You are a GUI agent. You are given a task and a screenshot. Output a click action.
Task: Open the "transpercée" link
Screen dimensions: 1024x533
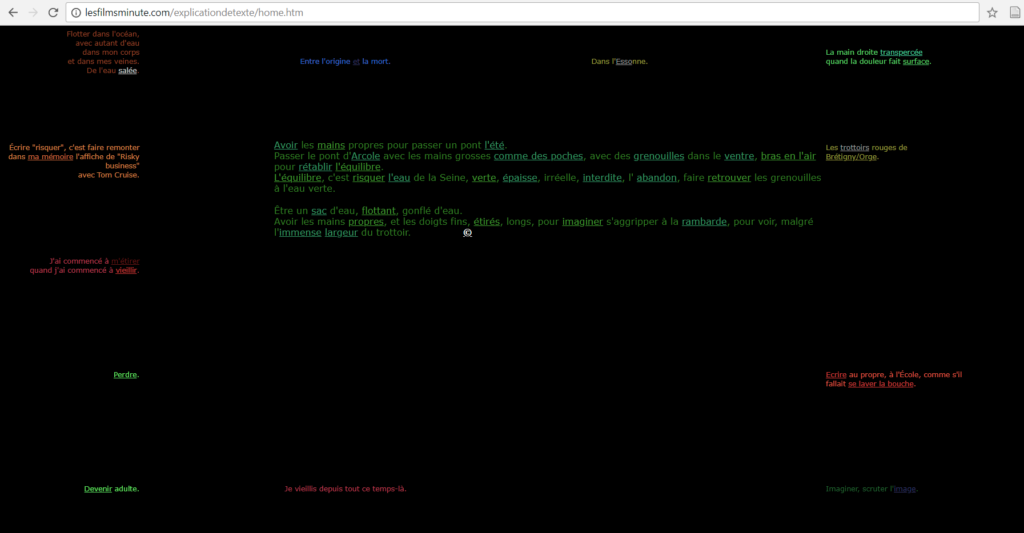point(901,52)
